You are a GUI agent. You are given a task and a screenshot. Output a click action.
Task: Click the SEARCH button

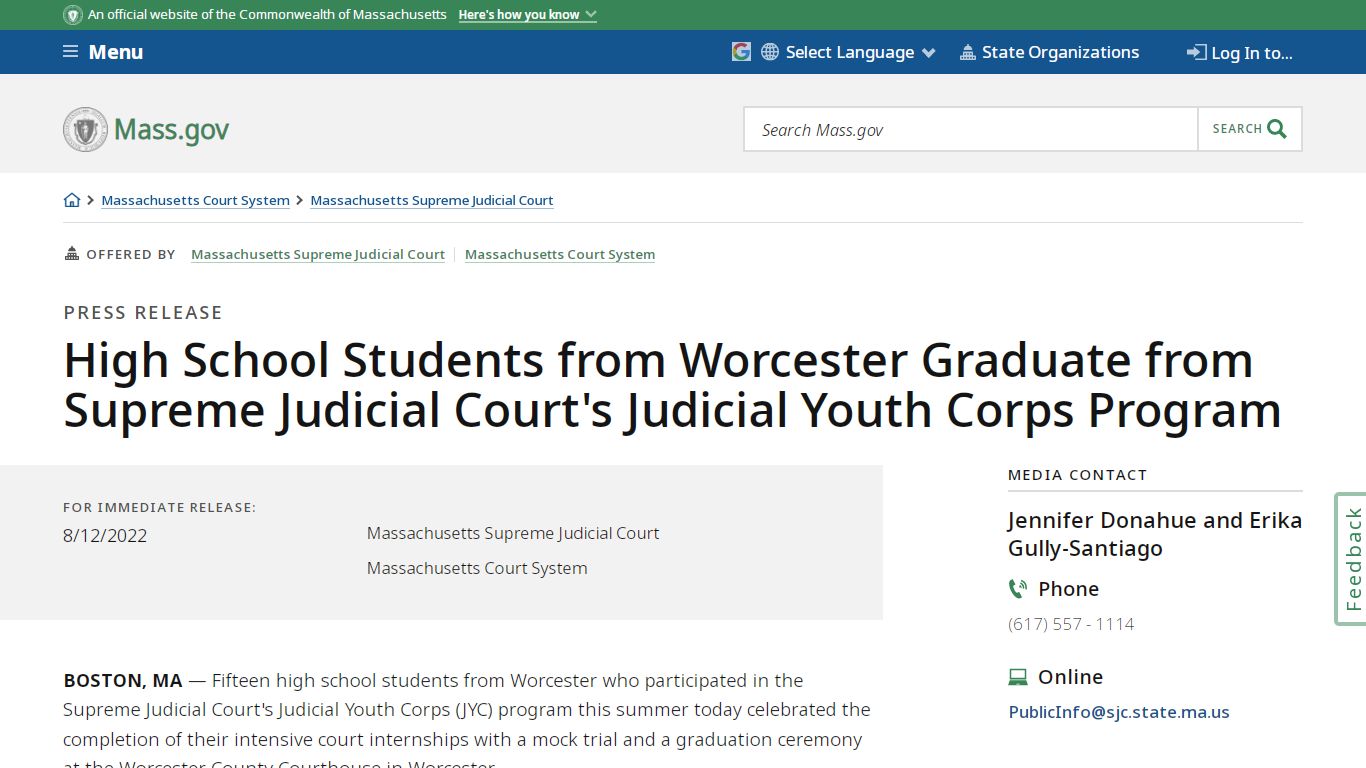tap(1250, 129)
